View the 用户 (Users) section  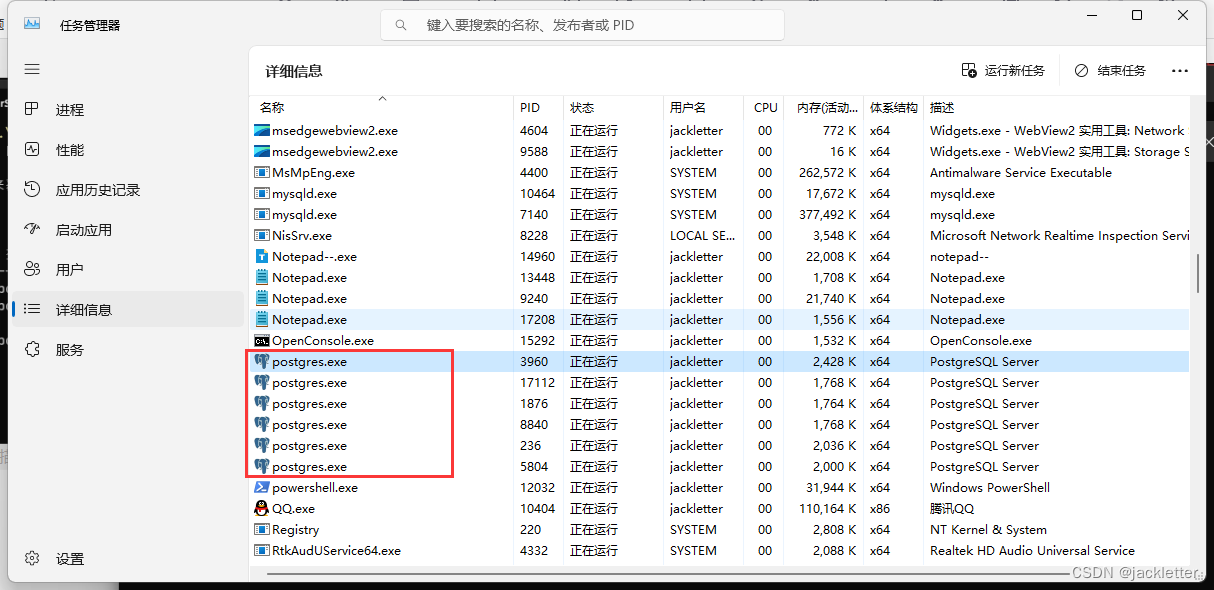pyautogui.click(x=71, y=268)
